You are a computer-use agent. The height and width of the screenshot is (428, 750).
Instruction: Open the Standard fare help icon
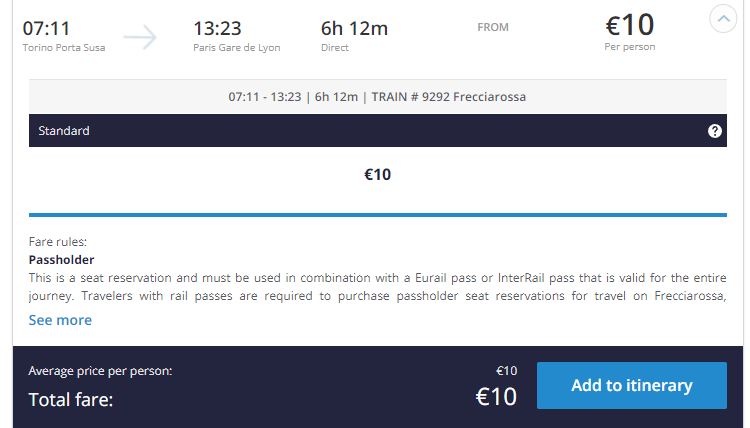click(715, 131)
